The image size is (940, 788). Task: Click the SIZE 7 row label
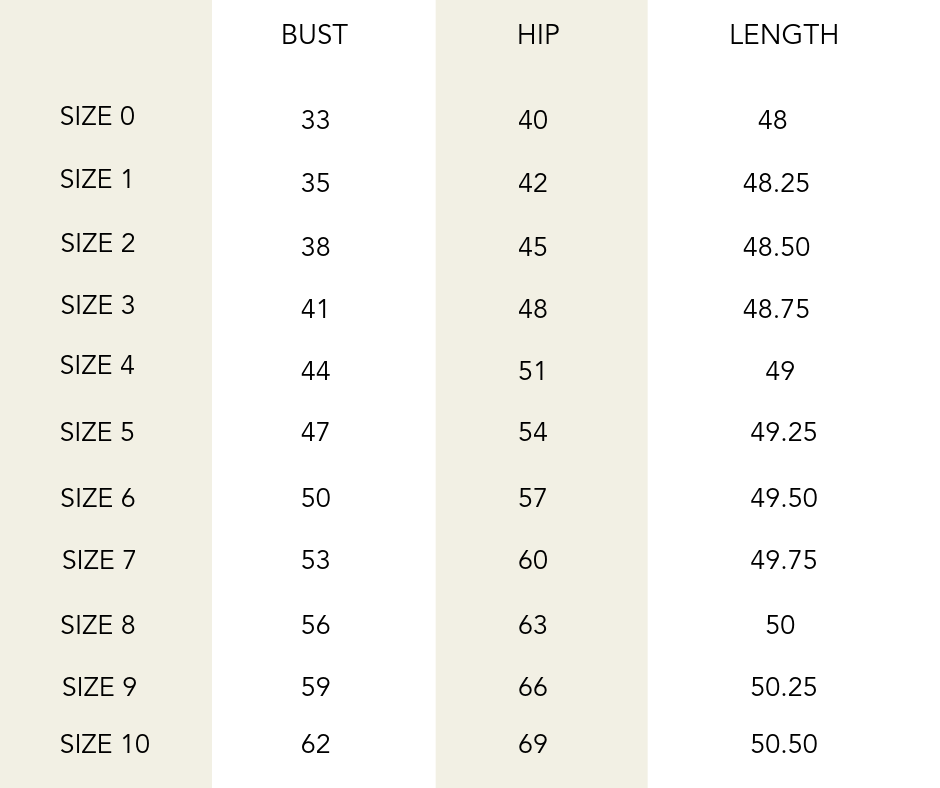pos(98,561)
